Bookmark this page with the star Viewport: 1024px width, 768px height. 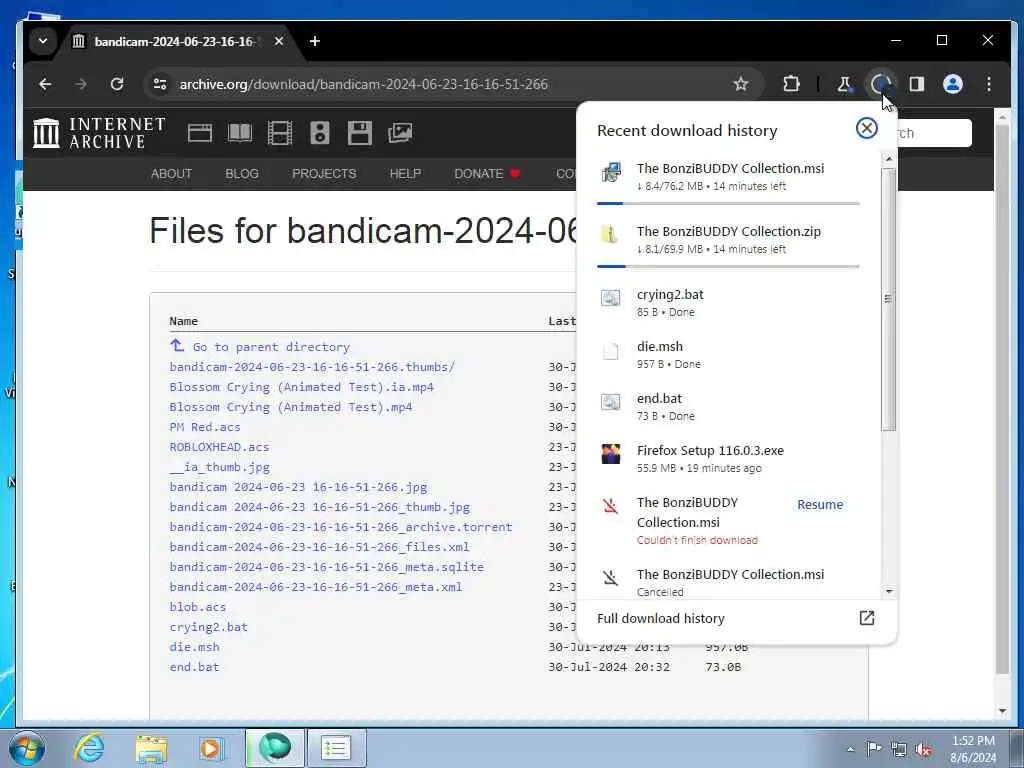[x=741, y=84]
